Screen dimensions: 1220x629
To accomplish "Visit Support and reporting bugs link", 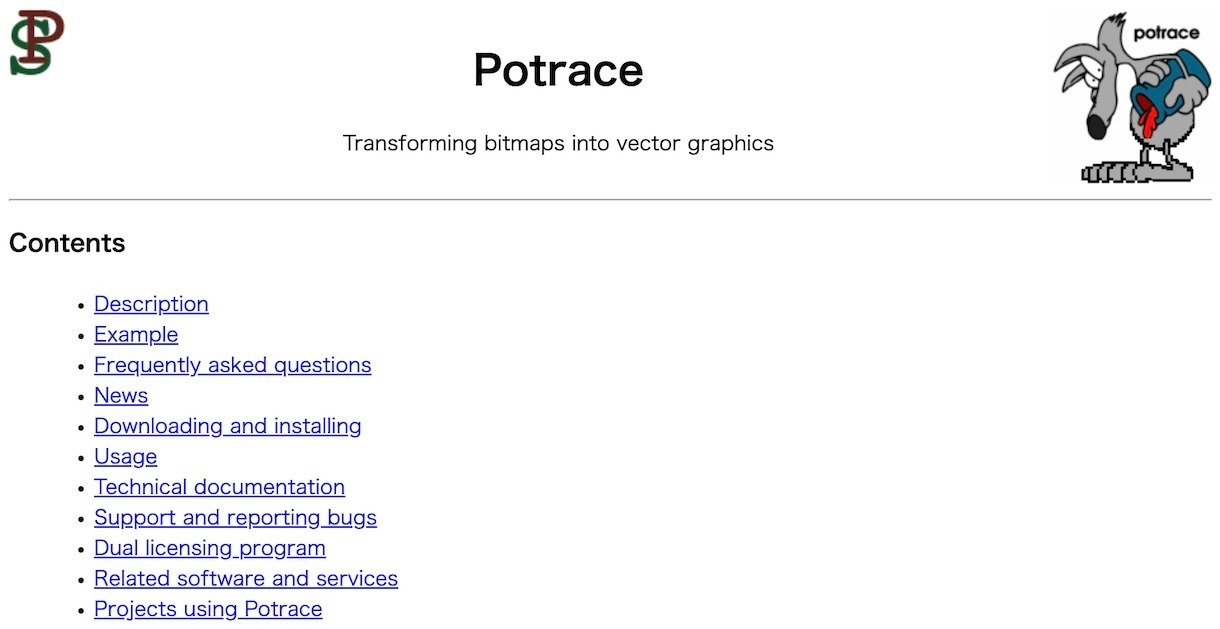I will [x=236, y=517].
